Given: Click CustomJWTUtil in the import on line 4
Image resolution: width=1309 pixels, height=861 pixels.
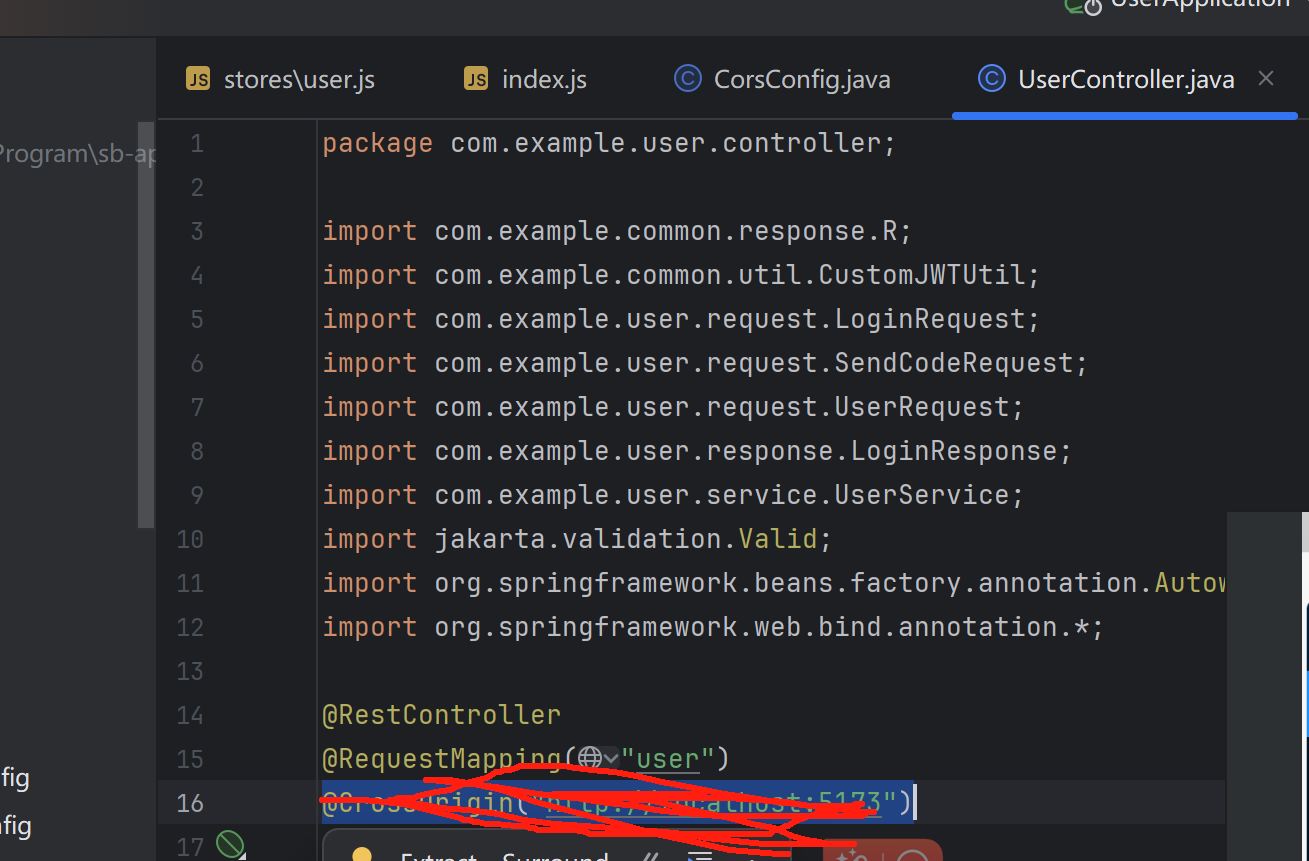Looking at the screenshot, I should [922, 275].
